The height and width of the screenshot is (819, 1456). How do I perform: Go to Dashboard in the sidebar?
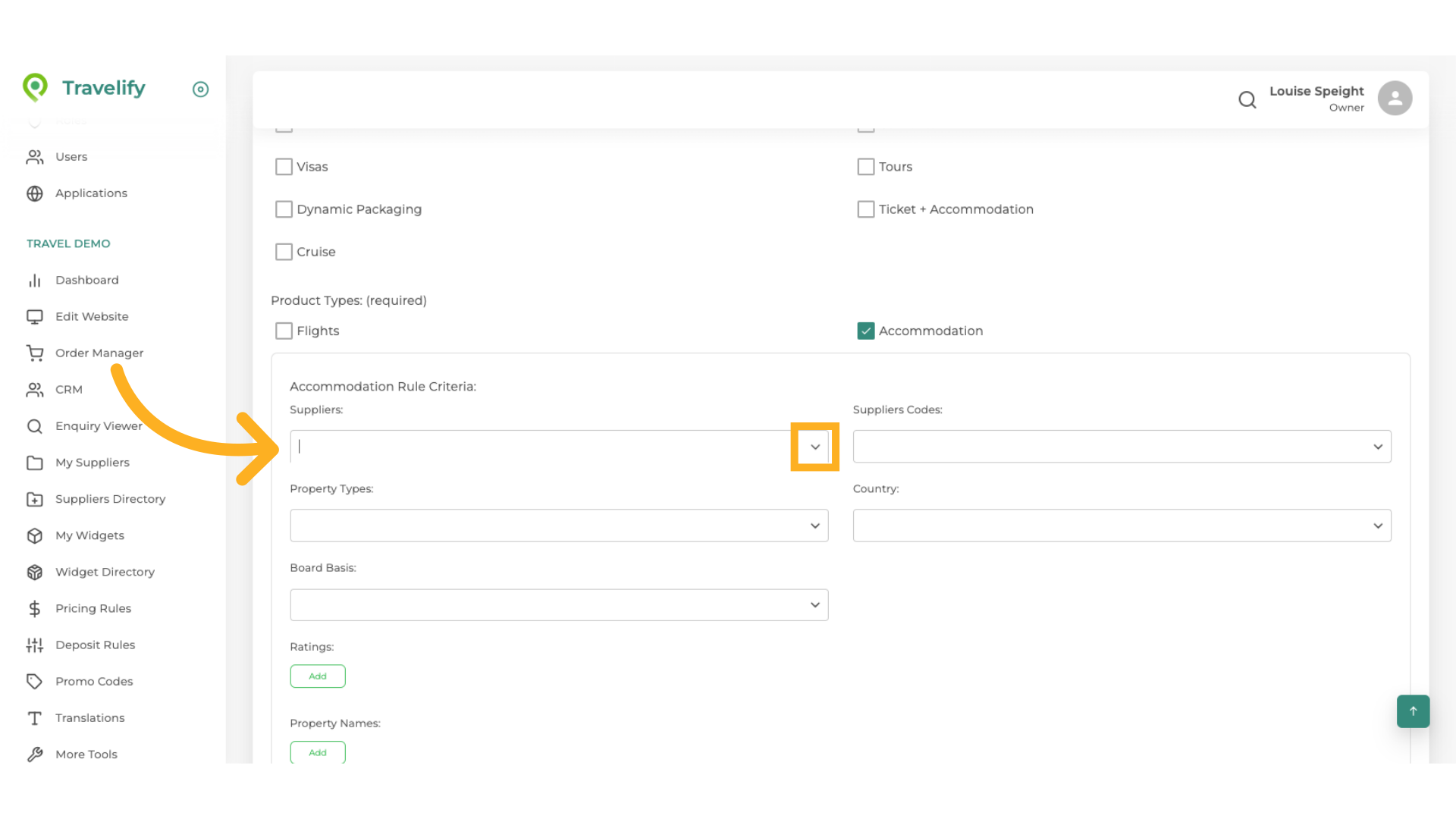coord(86,280)
